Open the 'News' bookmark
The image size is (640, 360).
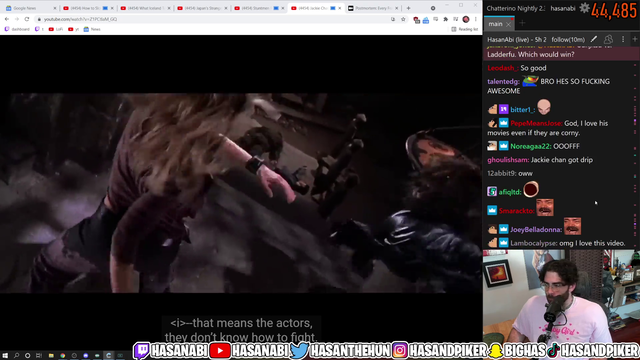click(x=92, y=29)
